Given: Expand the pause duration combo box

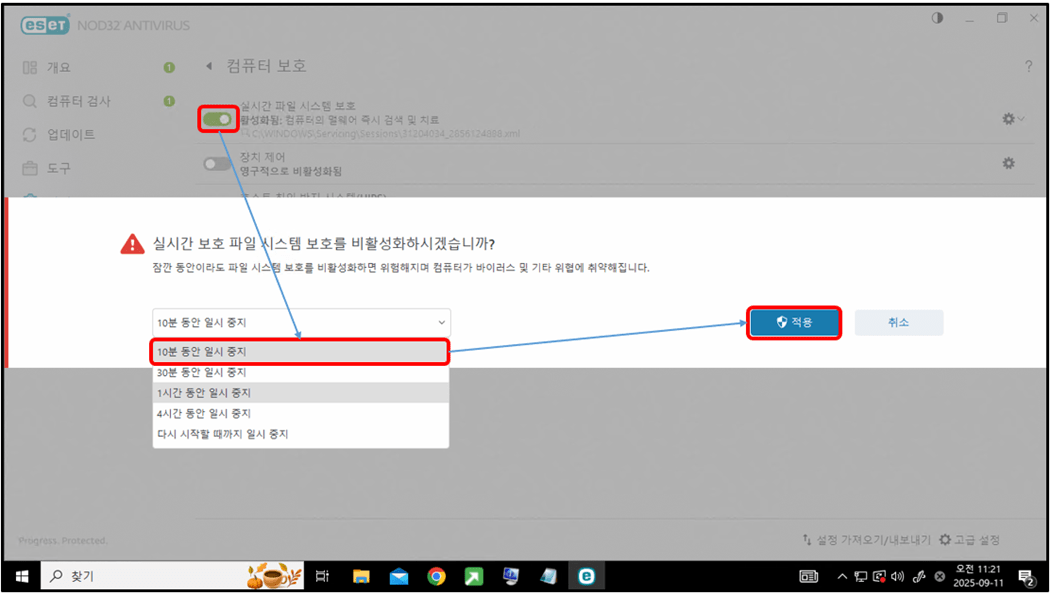Looking at the screenshot, I should [301, 322].
